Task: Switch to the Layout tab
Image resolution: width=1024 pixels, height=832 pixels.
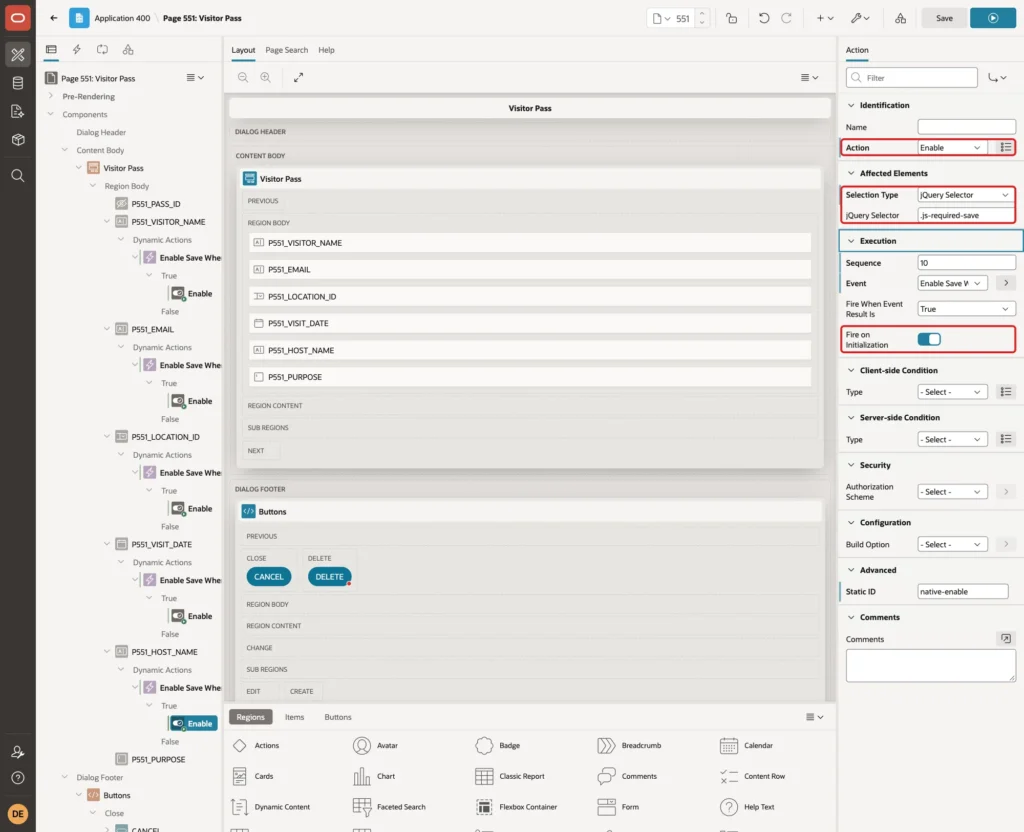Action: pos(243,50)
